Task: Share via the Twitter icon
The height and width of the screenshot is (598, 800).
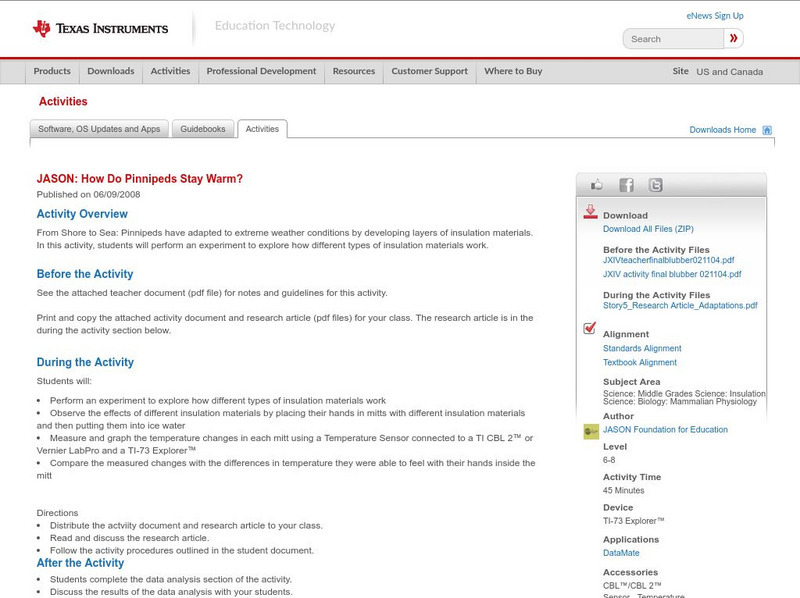Action: tap(655, 185)
